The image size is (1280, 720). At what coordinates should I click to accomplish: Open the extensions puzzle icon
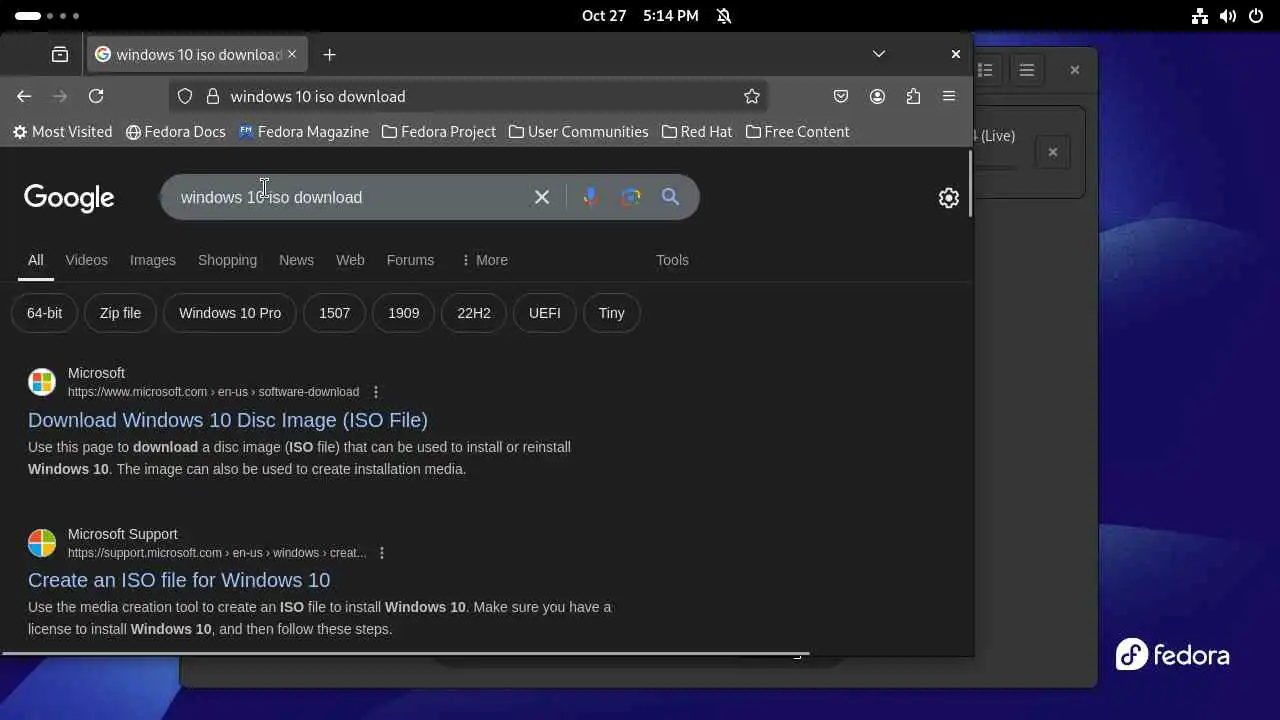click(913, 96)
